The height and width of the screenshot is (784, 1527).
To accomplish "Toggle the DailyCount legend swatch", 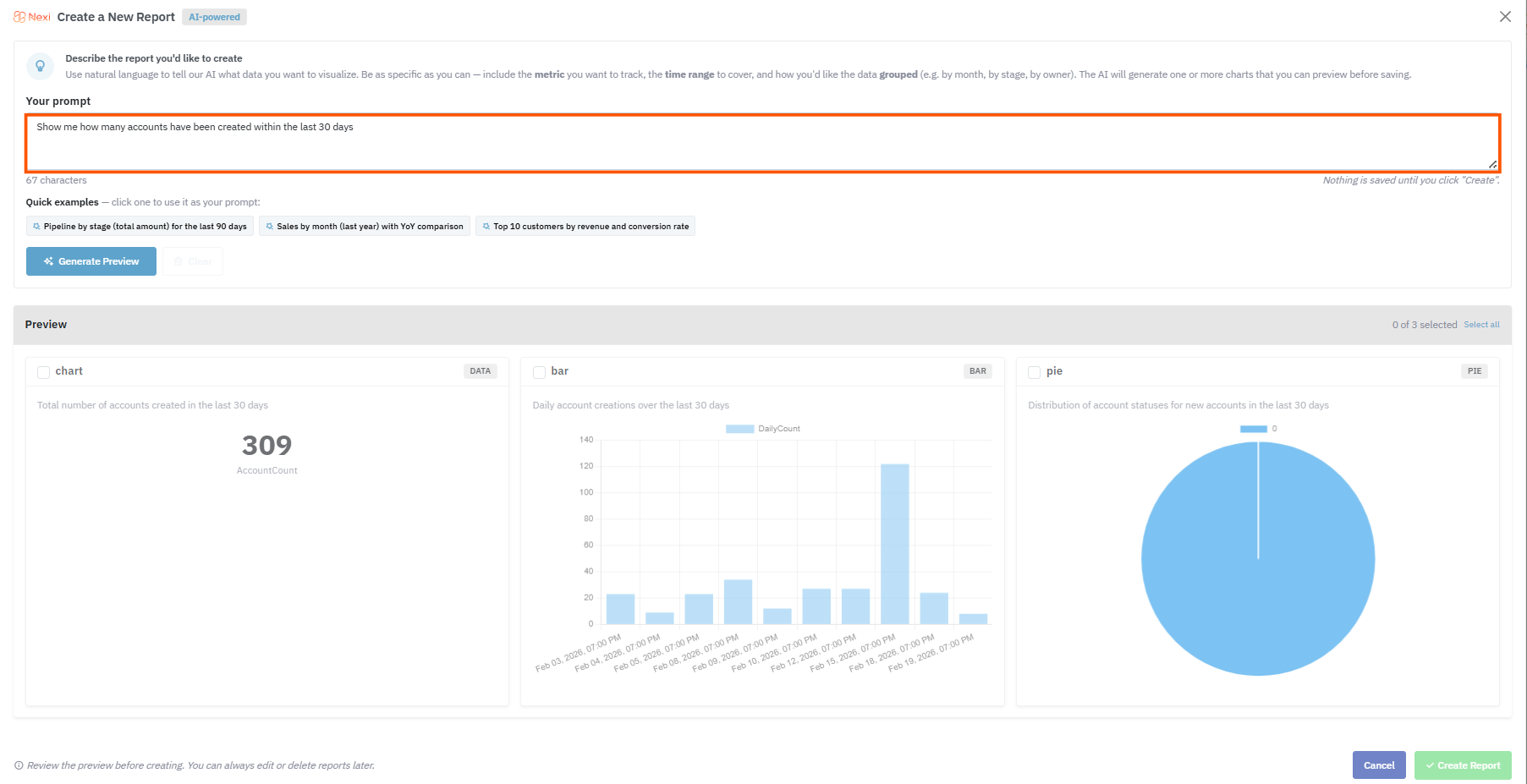I will coord(739,429).
